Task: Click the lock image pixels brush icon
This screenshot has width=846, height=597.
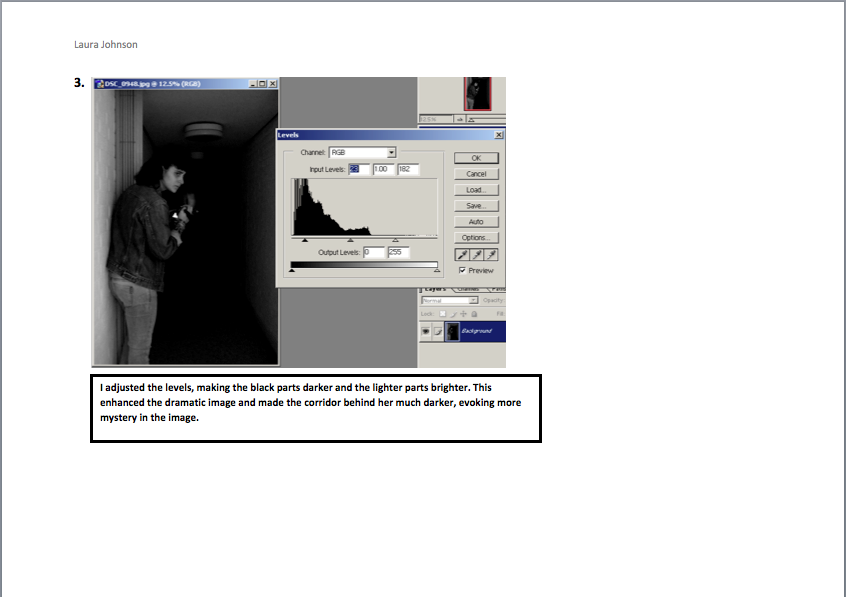Action: (454, 314)
